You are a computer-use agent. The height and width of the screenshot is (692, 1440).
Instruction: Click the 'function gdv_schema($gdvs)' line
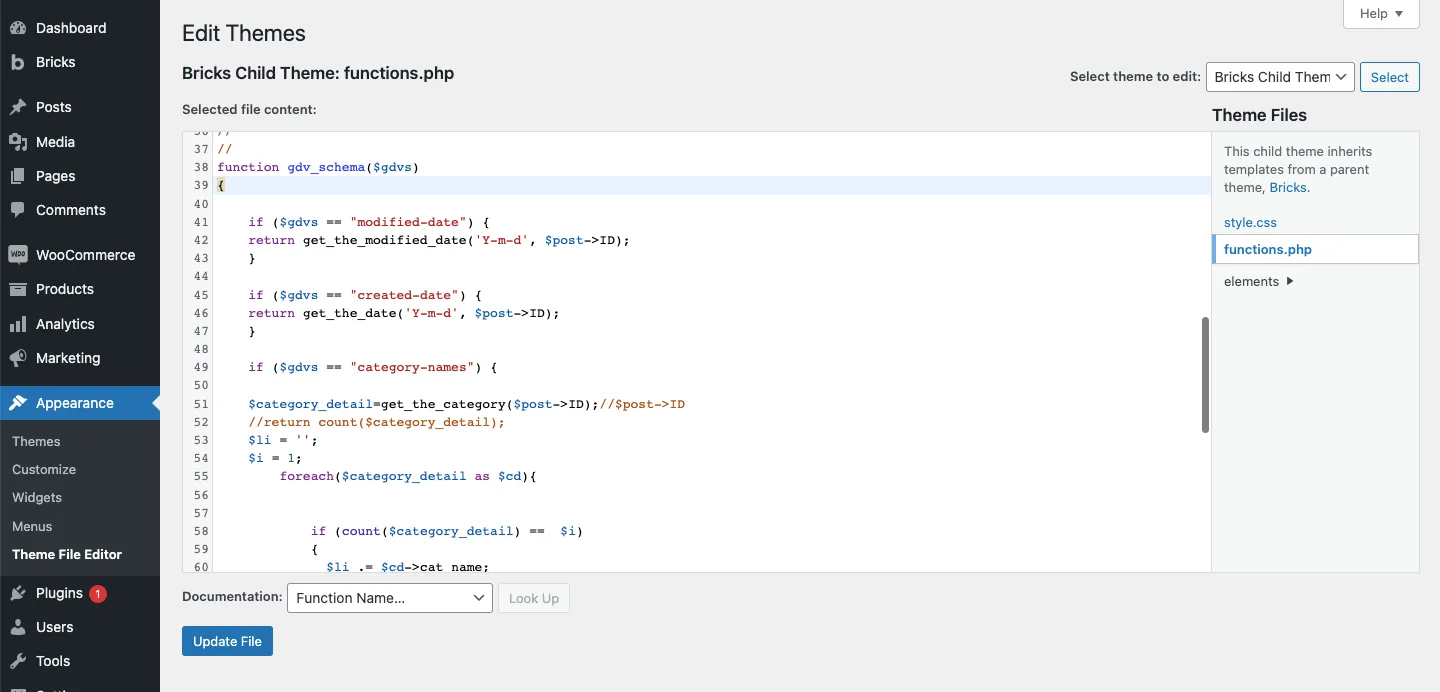[318, 167]
